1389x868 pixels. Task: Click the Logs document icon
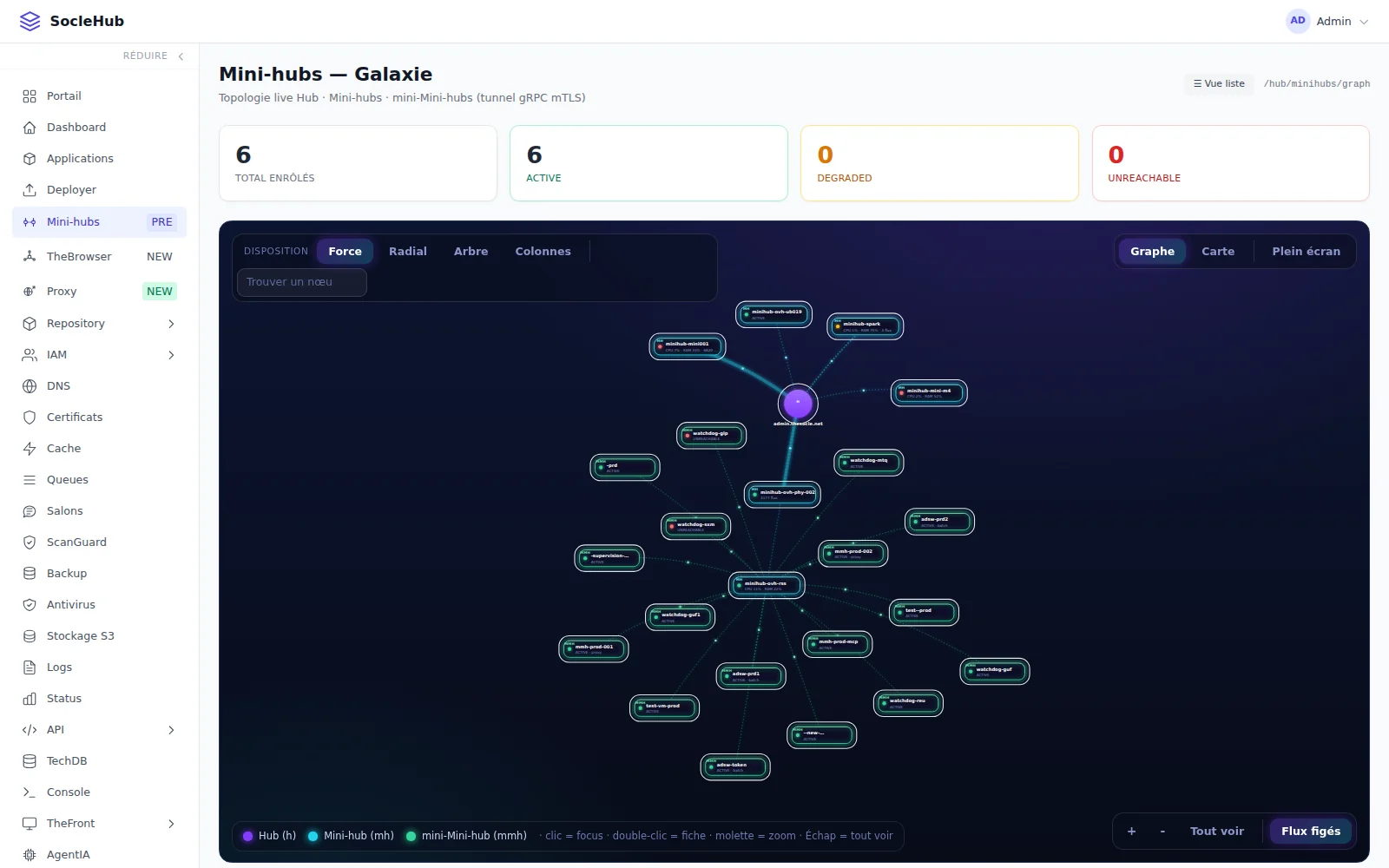point(30,667)
